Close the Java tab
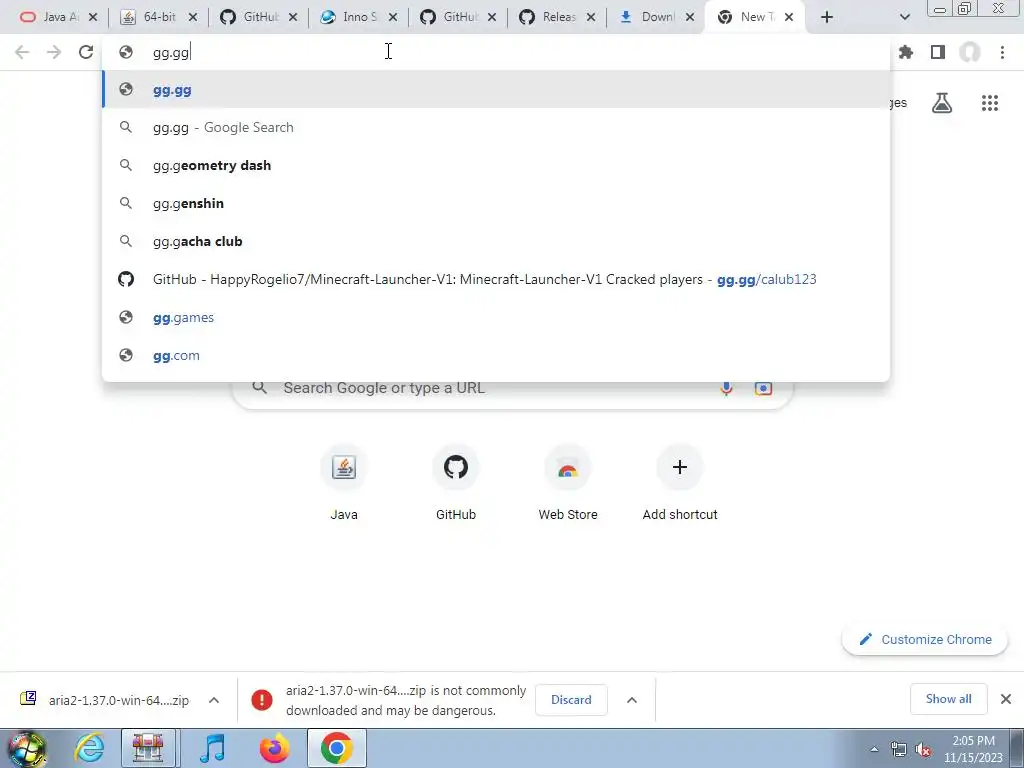This screenshot has height=768, width=1024. [x=93, y=17]
